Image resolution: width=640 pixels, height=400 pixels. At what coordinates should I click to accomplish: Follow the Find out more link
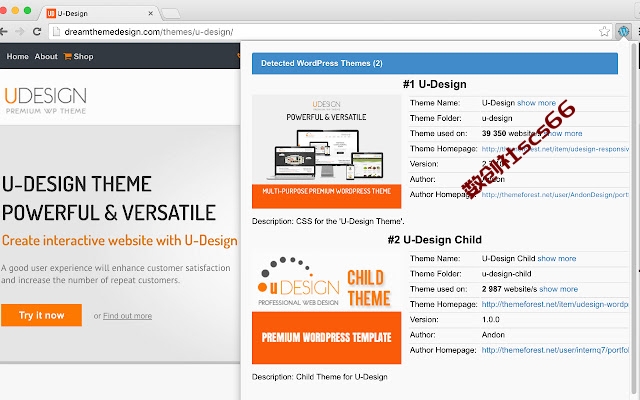[127, 316]
